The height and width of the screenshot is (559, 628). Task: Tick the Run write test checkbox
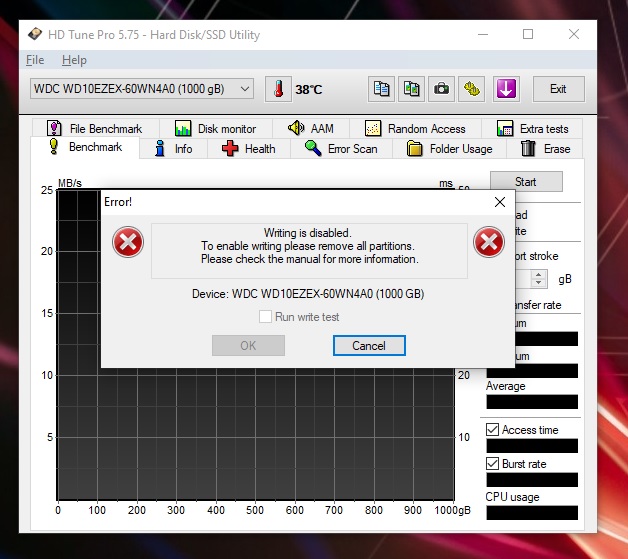pyautogui.click(x=265, y=317)
